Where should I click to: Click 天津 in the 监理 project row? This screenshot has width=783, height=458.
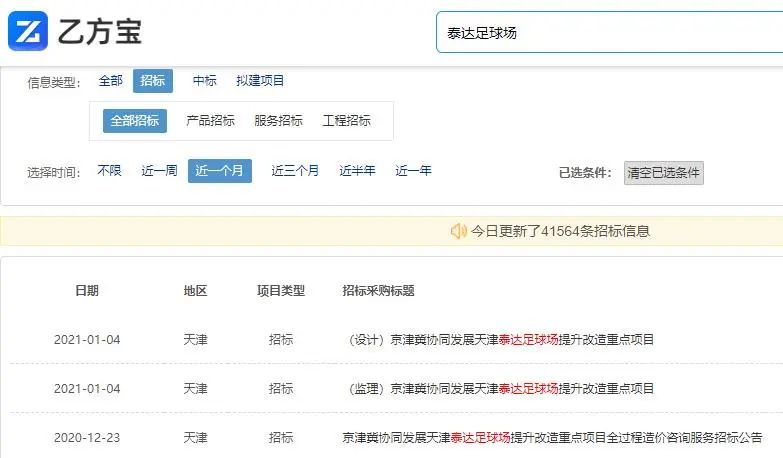pyautogui.click(x=195, y=389)
